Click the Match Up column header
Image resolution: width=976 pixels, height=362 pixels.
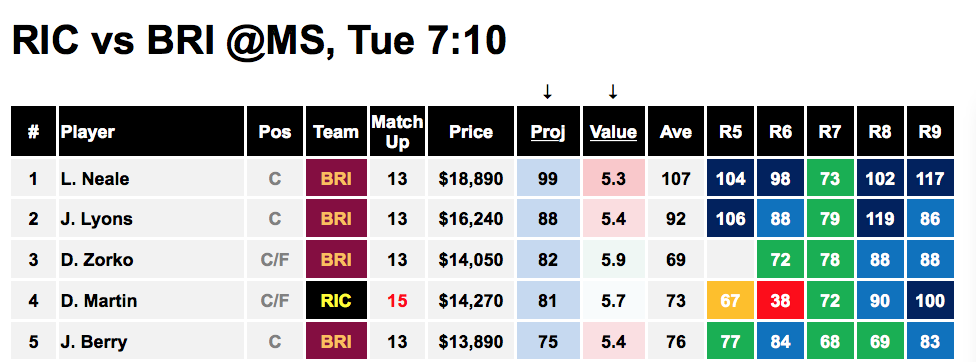pos(397,132)
